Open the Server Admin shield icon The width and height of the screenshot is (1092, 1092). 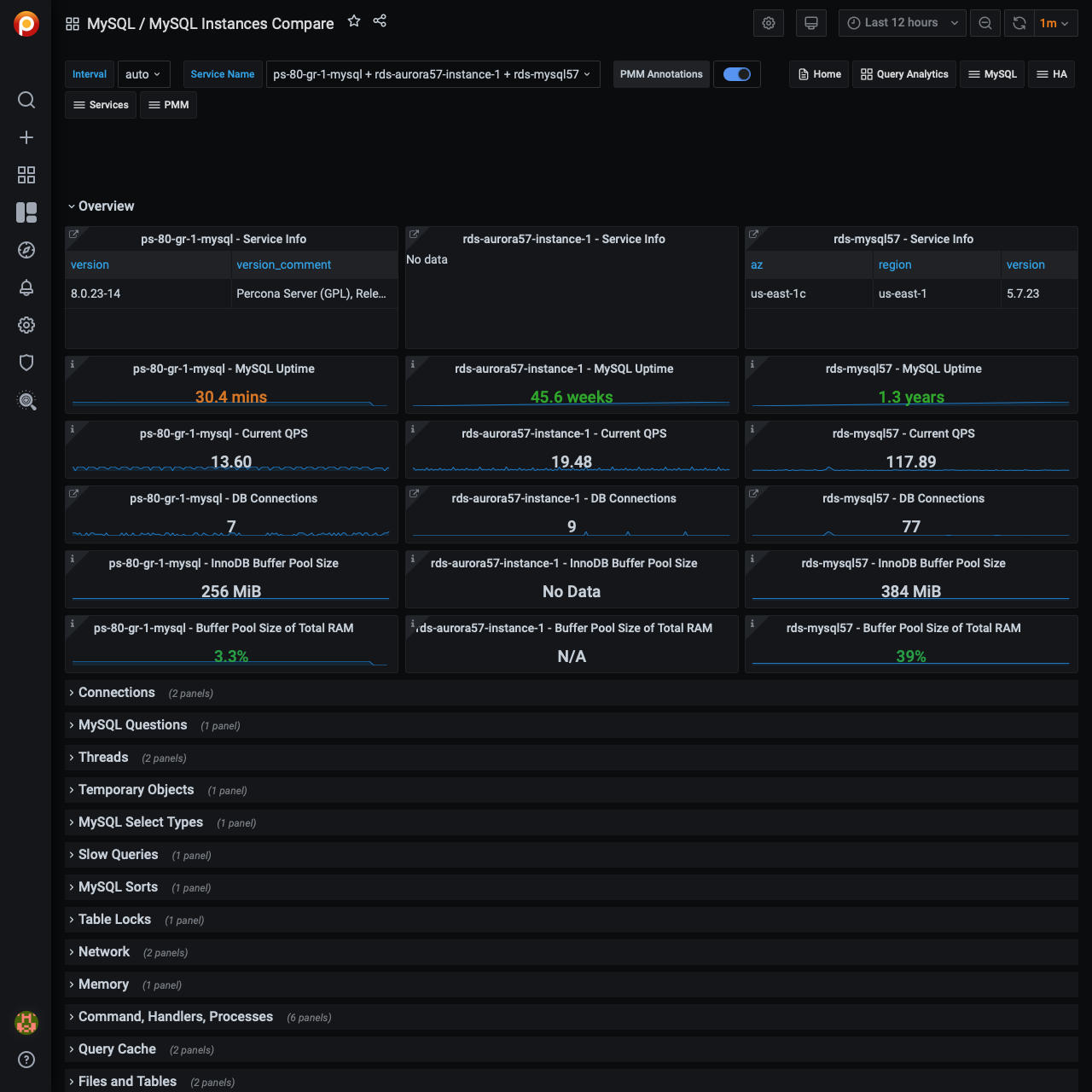tap(26, 363)
